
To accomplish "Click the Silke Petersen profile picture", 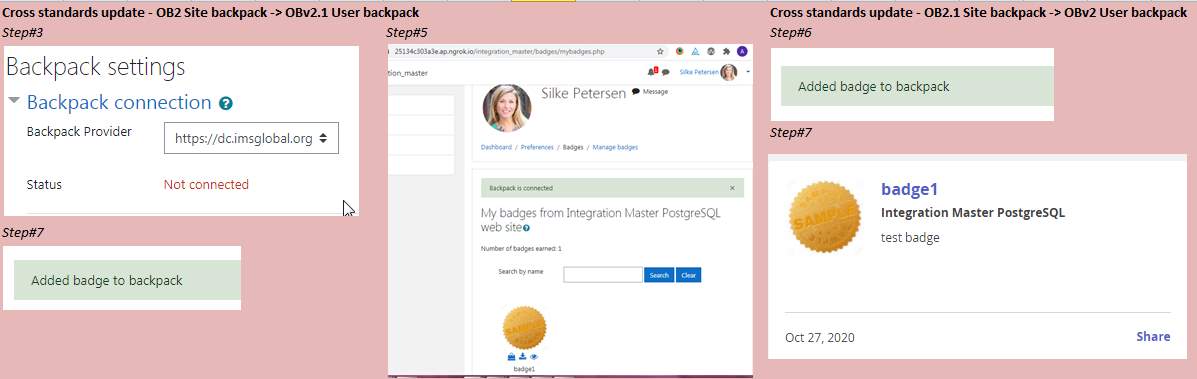I will 507,107.
